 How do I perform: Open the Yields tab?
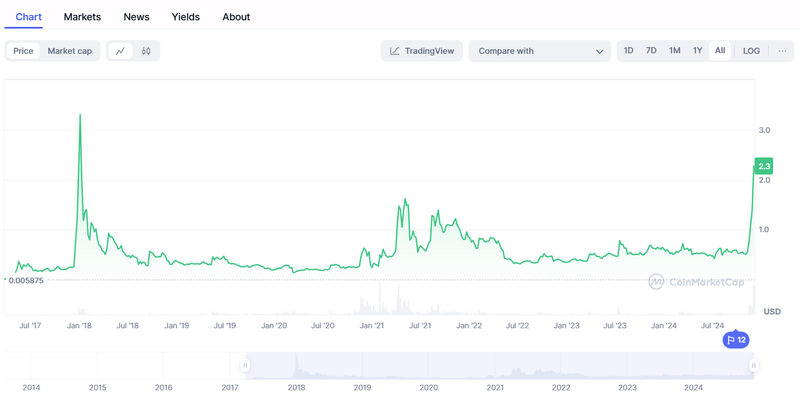click(186, 17)
